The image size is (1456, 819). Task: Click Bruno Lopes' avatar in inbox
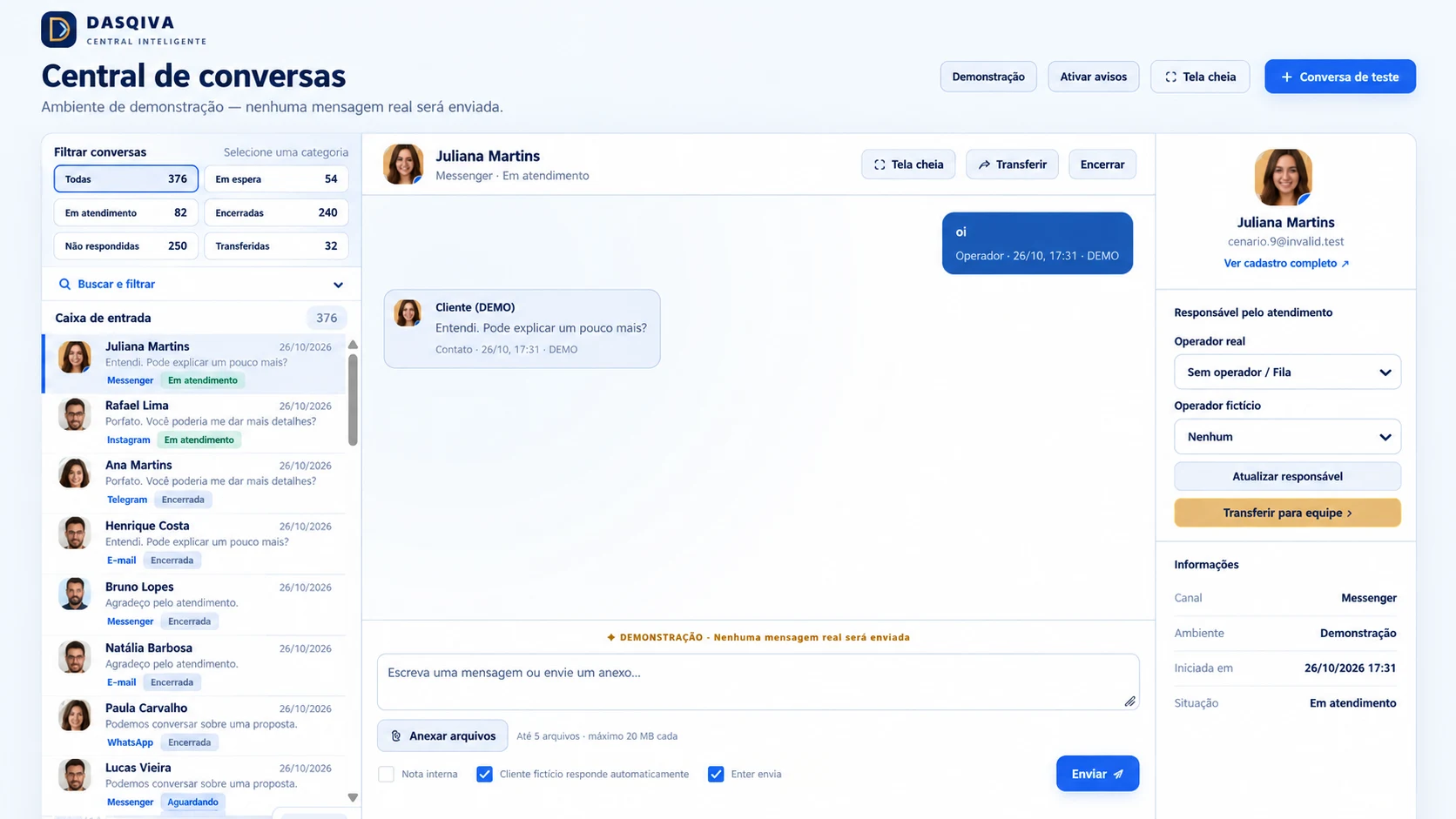click(75, 594)
